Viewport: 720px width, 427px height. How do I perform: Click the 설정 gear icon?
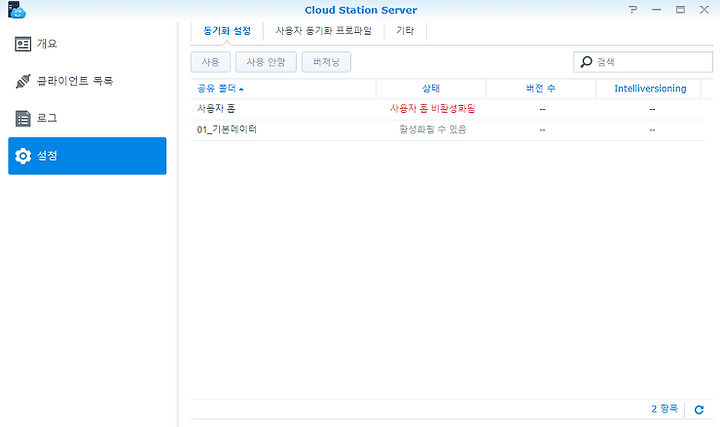point(22,156)
